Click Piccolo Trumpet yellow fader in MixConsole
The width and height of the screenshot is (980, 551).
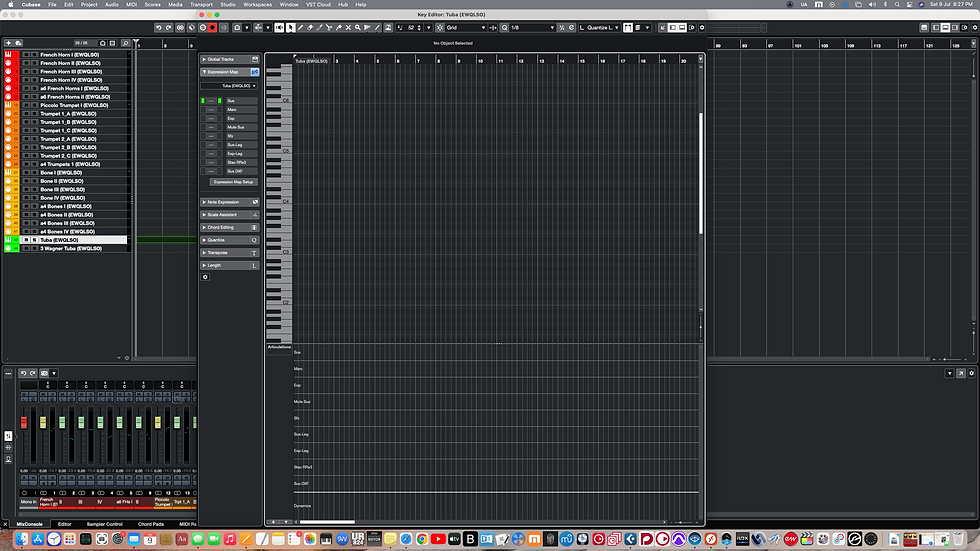pos(158,423)
